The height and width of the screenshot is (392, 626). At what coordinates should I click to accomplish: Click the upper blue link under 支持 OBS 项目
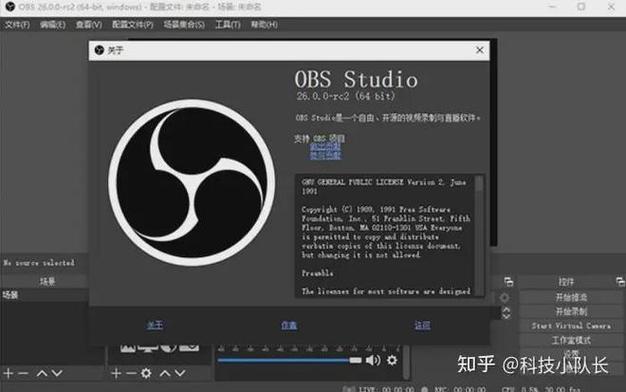click(x=325, y=147)
